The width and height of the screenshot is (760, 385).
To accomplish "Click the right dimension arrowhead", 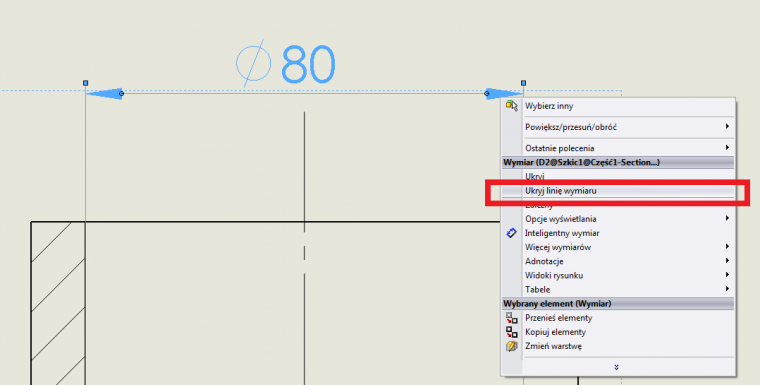I will [504, 94].
